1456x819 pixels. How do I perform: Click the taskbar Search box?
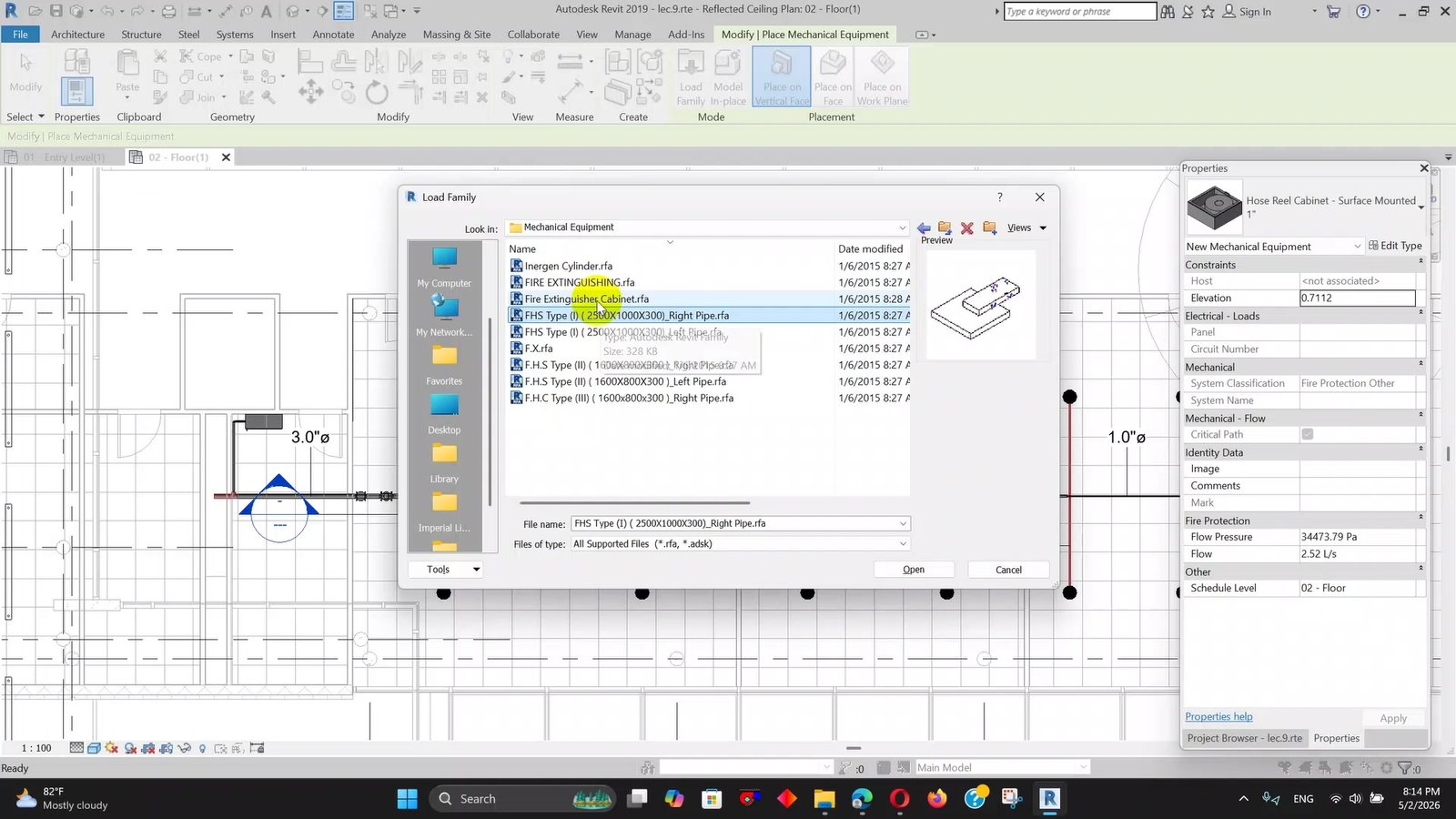[x=522, y=799]
